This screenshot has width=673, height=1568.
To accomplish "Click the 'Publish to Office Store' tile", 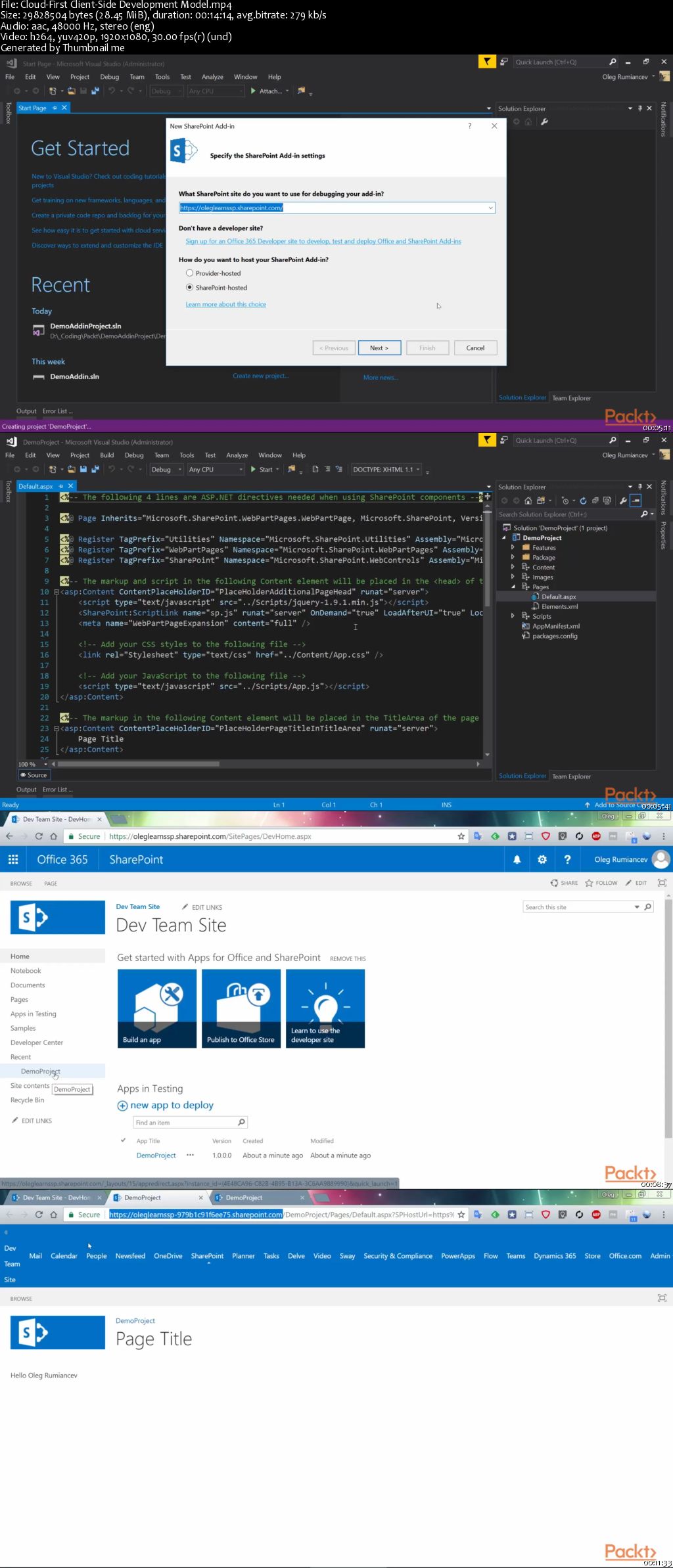I will click(241, 1008).
